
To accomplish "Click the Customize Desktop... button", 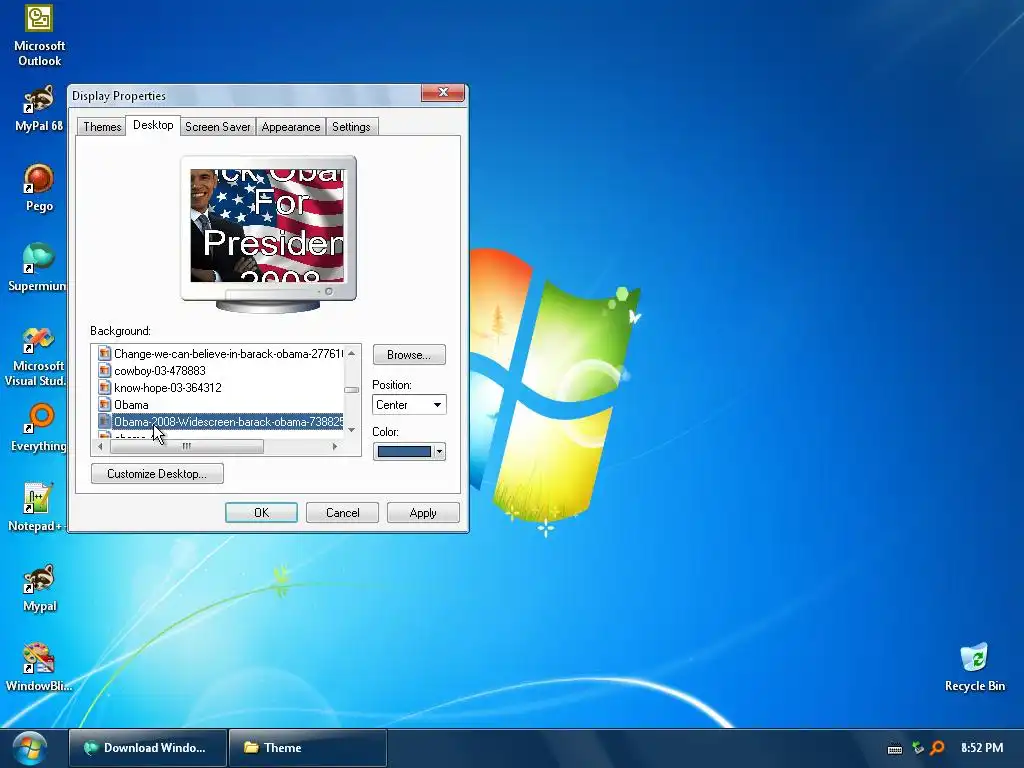I will click(x=157, y=473).
